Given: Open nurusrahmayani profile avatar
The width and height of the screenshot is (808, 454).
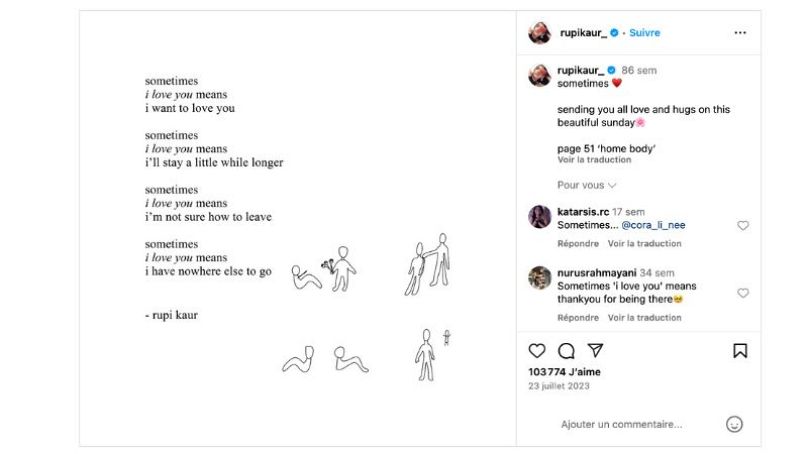Looking at the screenshot, I should pos(540,277).
